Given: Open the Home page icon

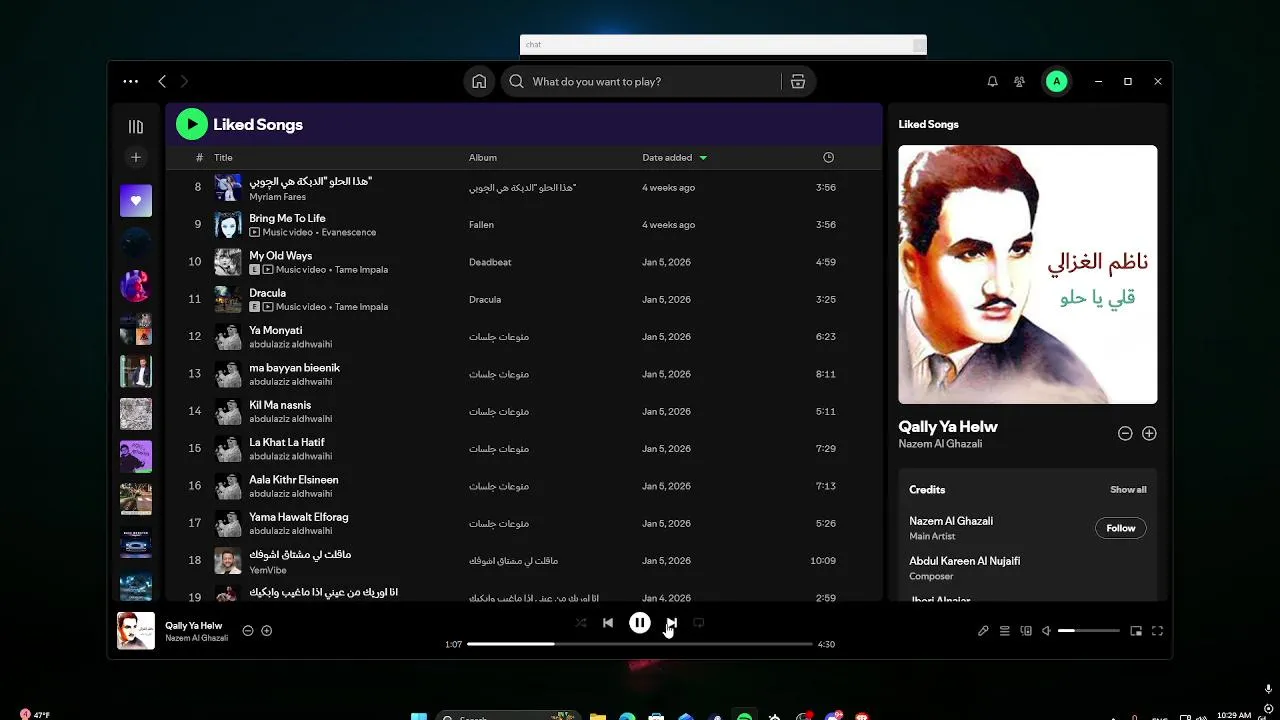Looking at the screenshot, I should pyautogui.click(x=479, y=82).
